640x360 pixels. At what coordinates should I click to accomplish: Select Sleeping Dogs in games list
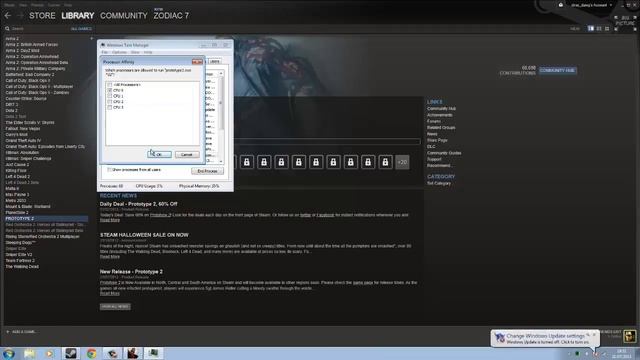(x=20, y=242)
